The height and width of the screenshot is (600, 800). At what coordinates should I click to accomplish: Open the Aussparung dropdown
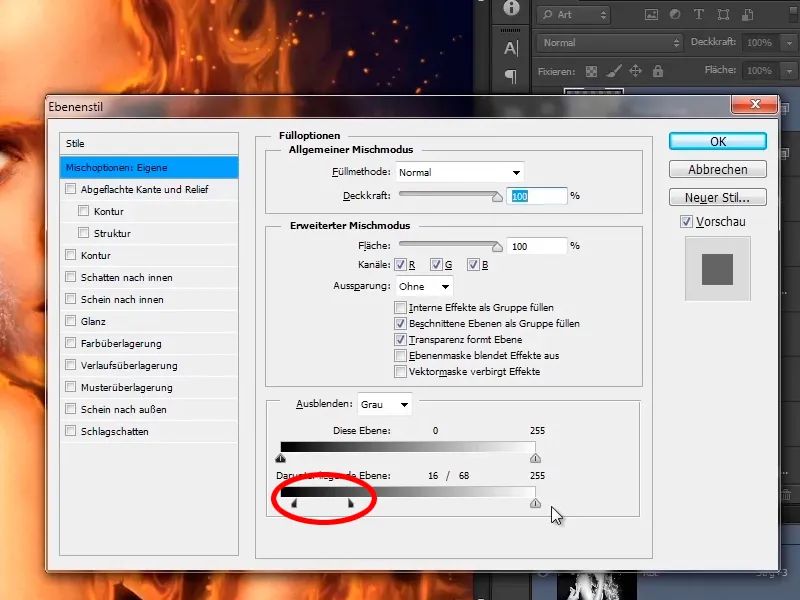pyautogui.click(x=424, y=286)
